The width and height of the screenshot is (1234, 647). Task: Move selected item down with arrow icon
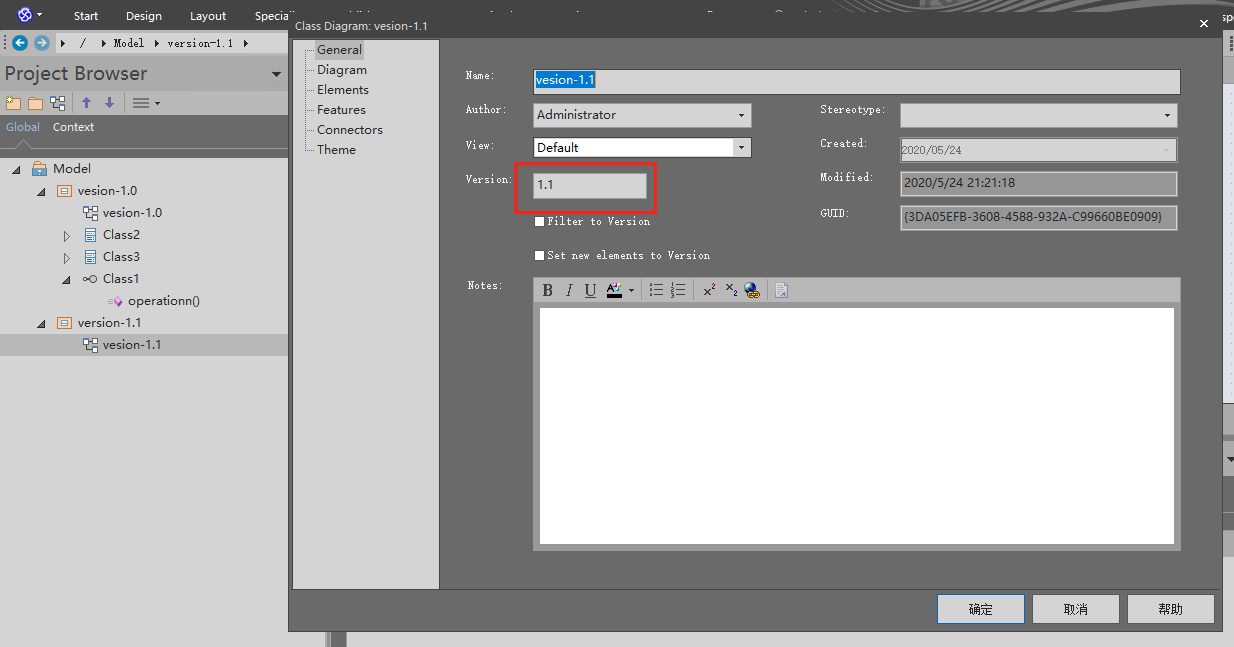[x=109, y=103]
